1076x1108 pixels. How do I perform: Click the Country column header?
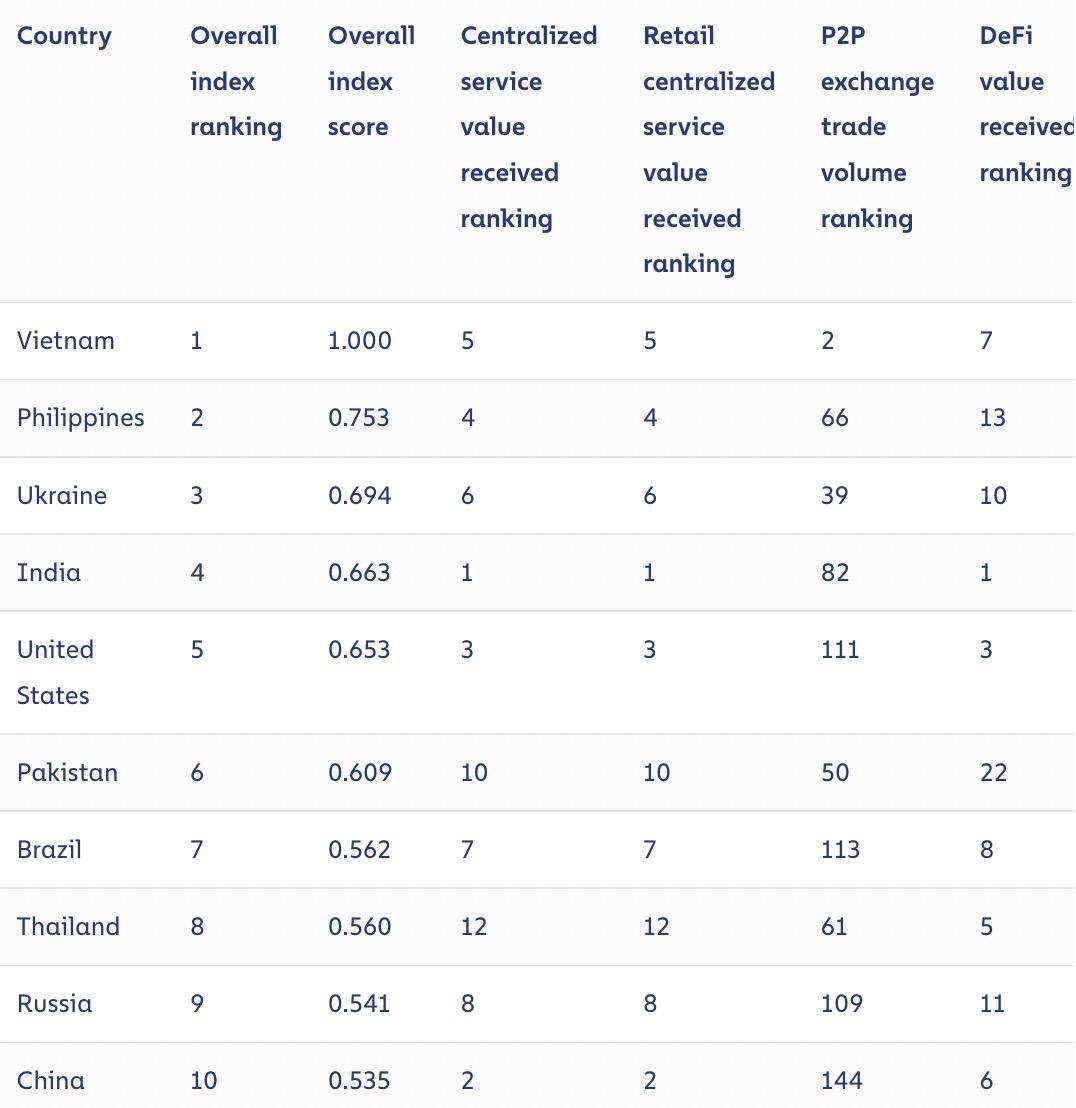(64, 36)
